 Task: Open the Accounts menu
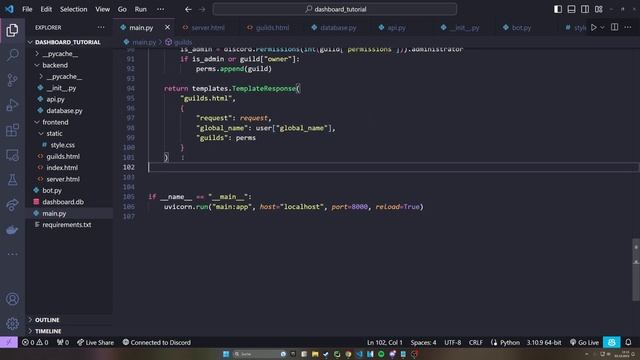click(12, 299)
